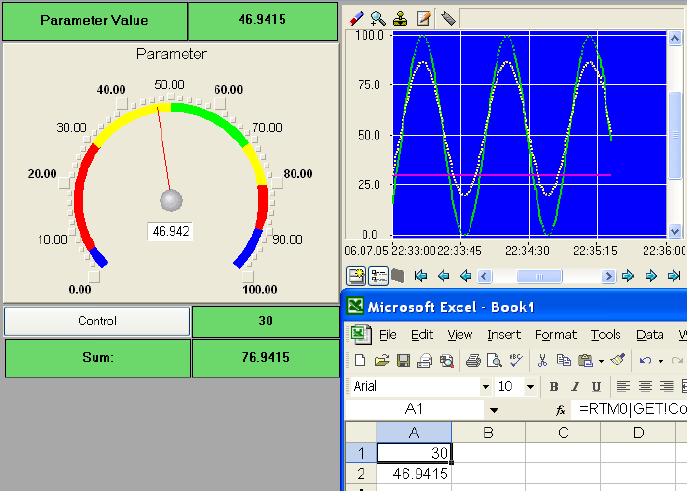Open the Arial font name dropdown
This screenshot has width=690, height=496.
(x=485, y=387)
